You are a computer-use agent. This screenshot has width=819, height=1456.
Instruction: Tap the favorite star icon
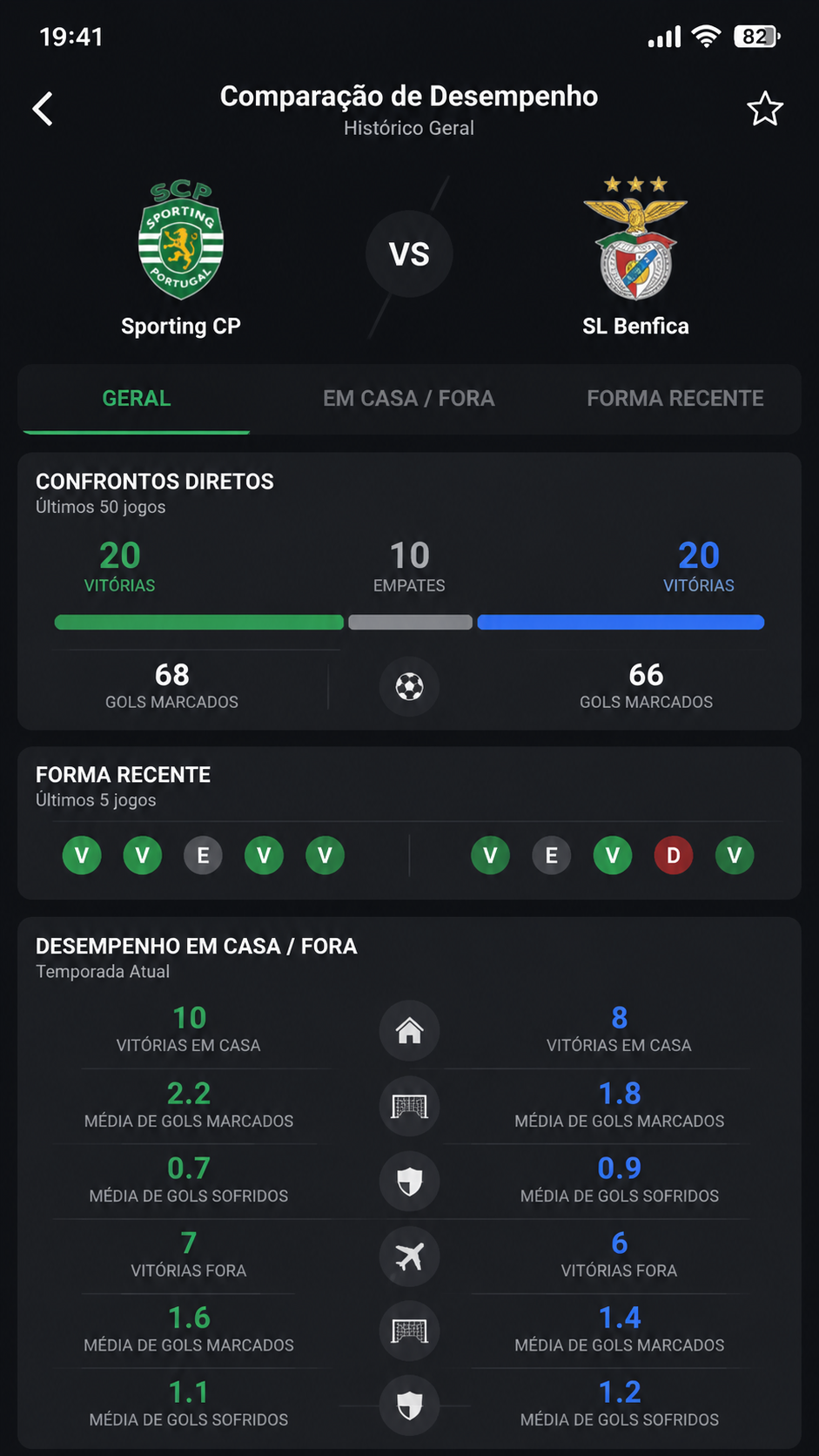click(765, 109)
